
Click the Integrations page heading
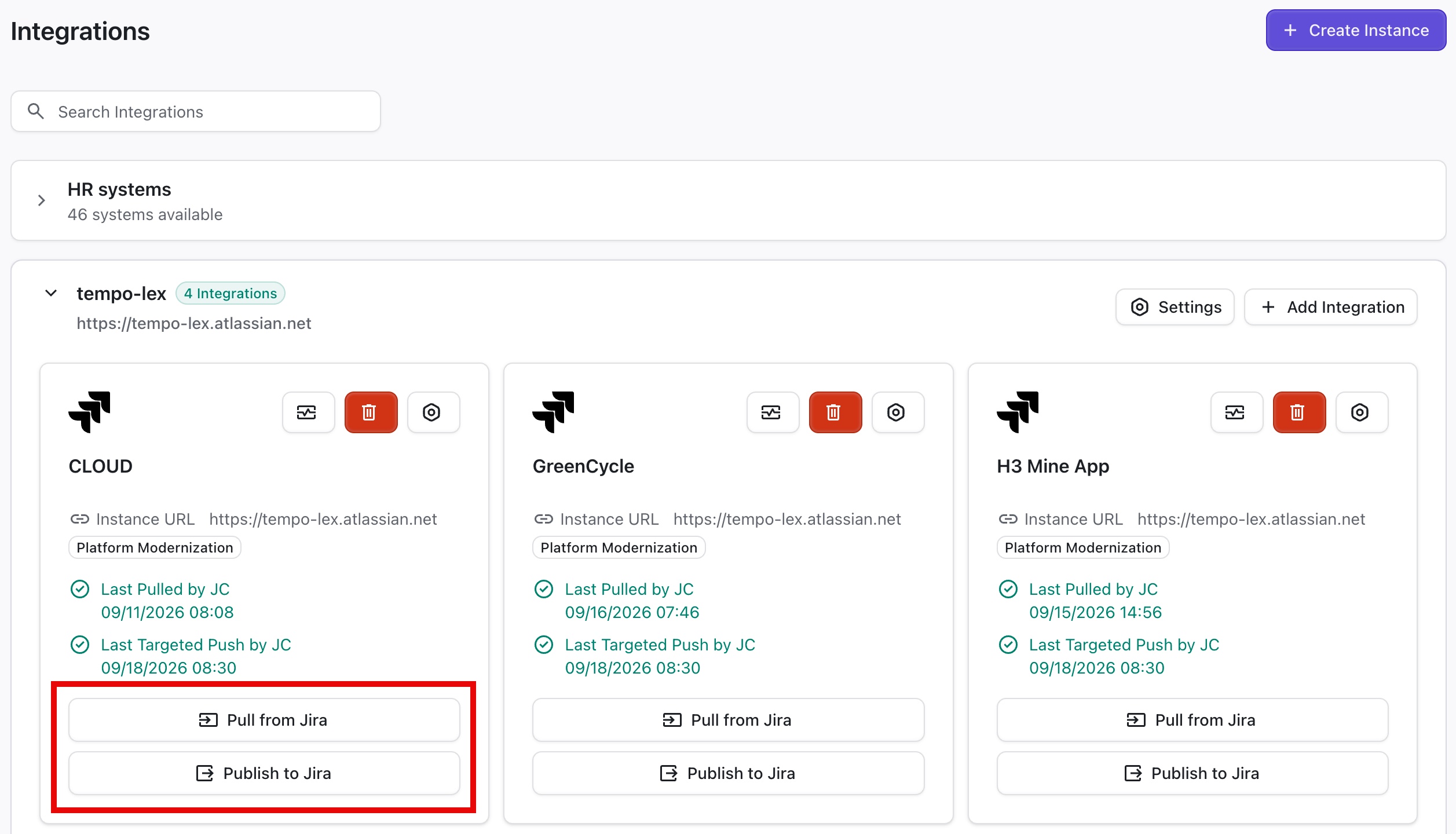(81, 31)
